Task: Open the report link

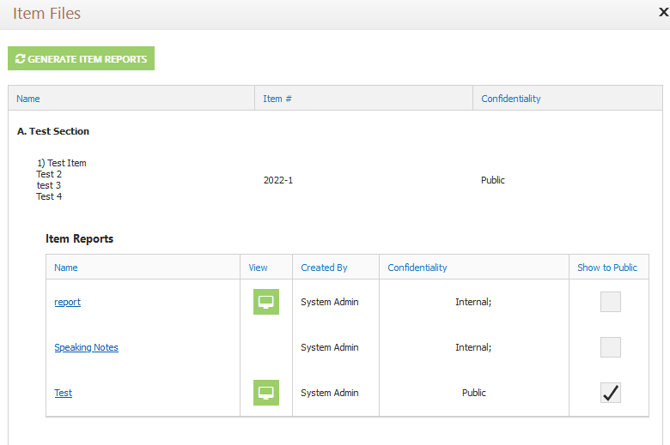Action: (x=67, y=302)
